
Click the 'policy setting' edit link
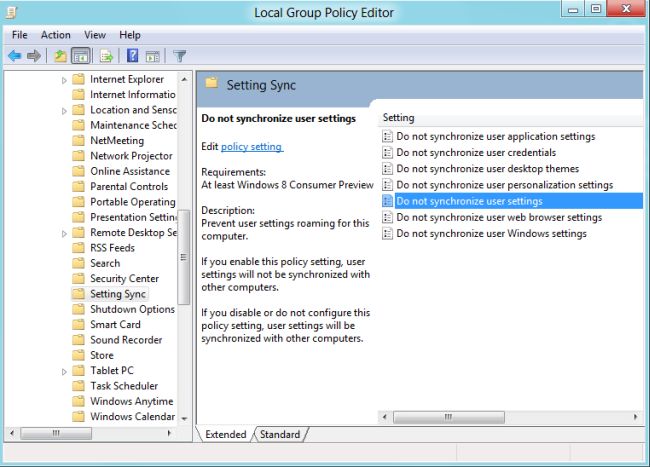(252, 146)
